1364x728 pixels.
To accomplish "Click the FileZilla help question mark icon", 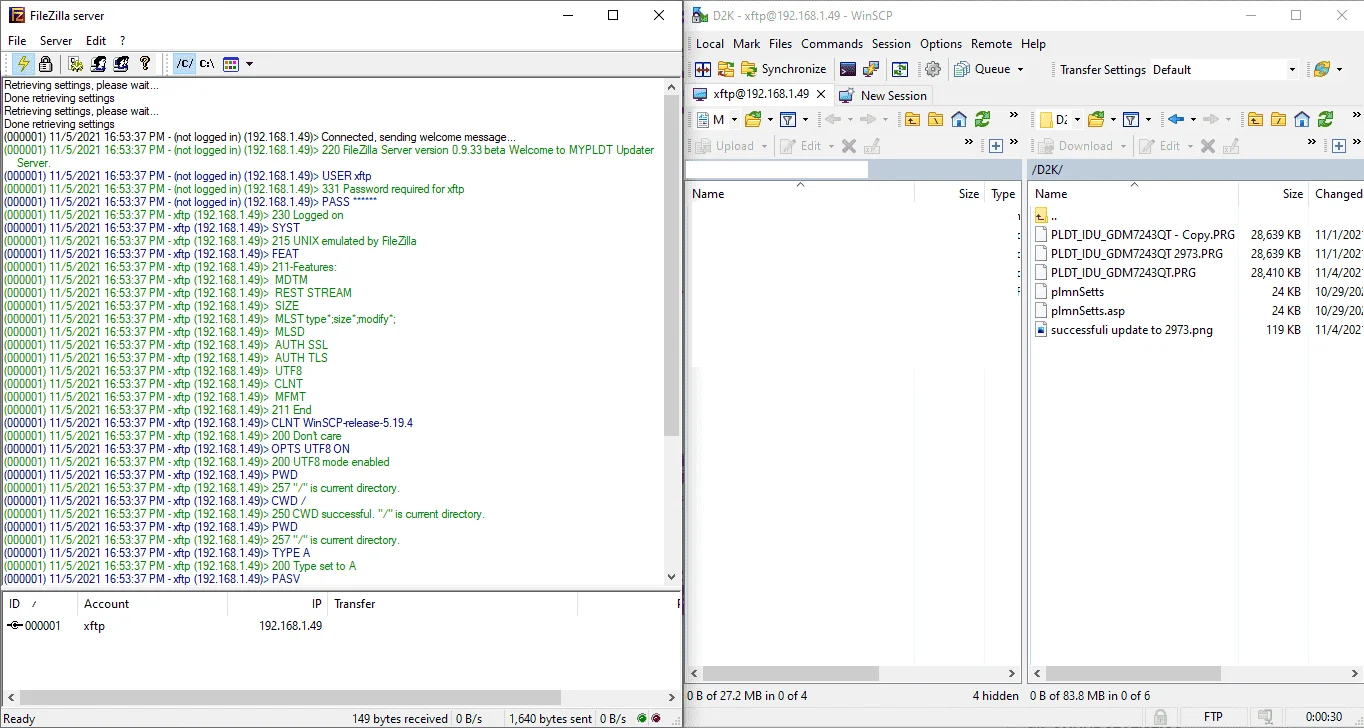I will pyautogui.click(x=145, y=64).
